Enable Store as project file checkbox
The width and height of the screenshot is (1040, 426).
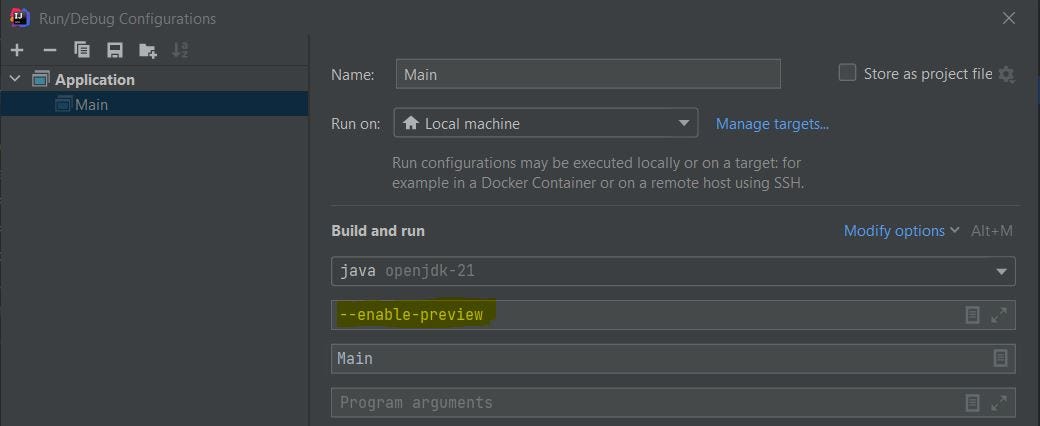click(847, 73)
